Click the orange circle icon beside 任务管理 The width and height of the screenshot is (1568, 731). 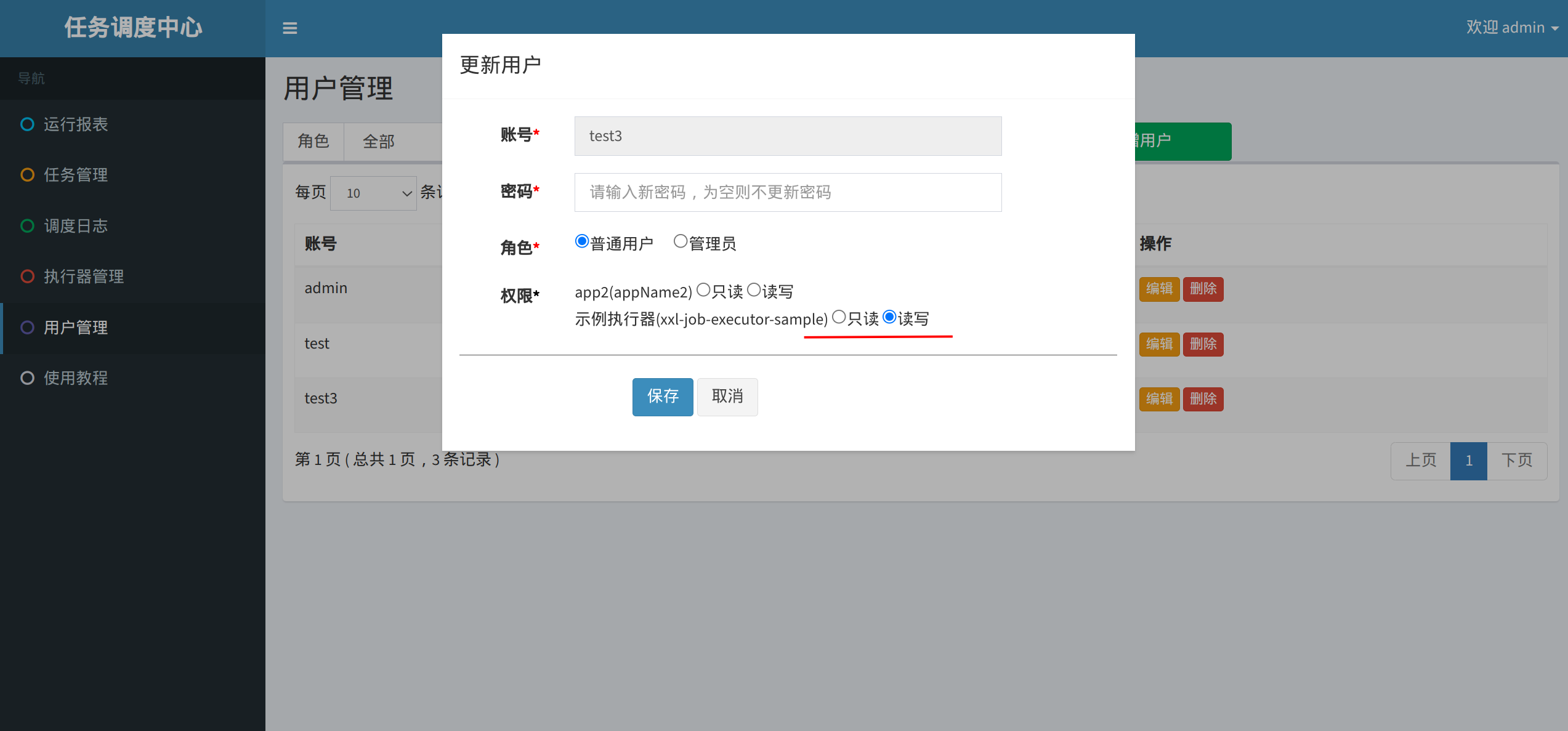tap(27, 175)
